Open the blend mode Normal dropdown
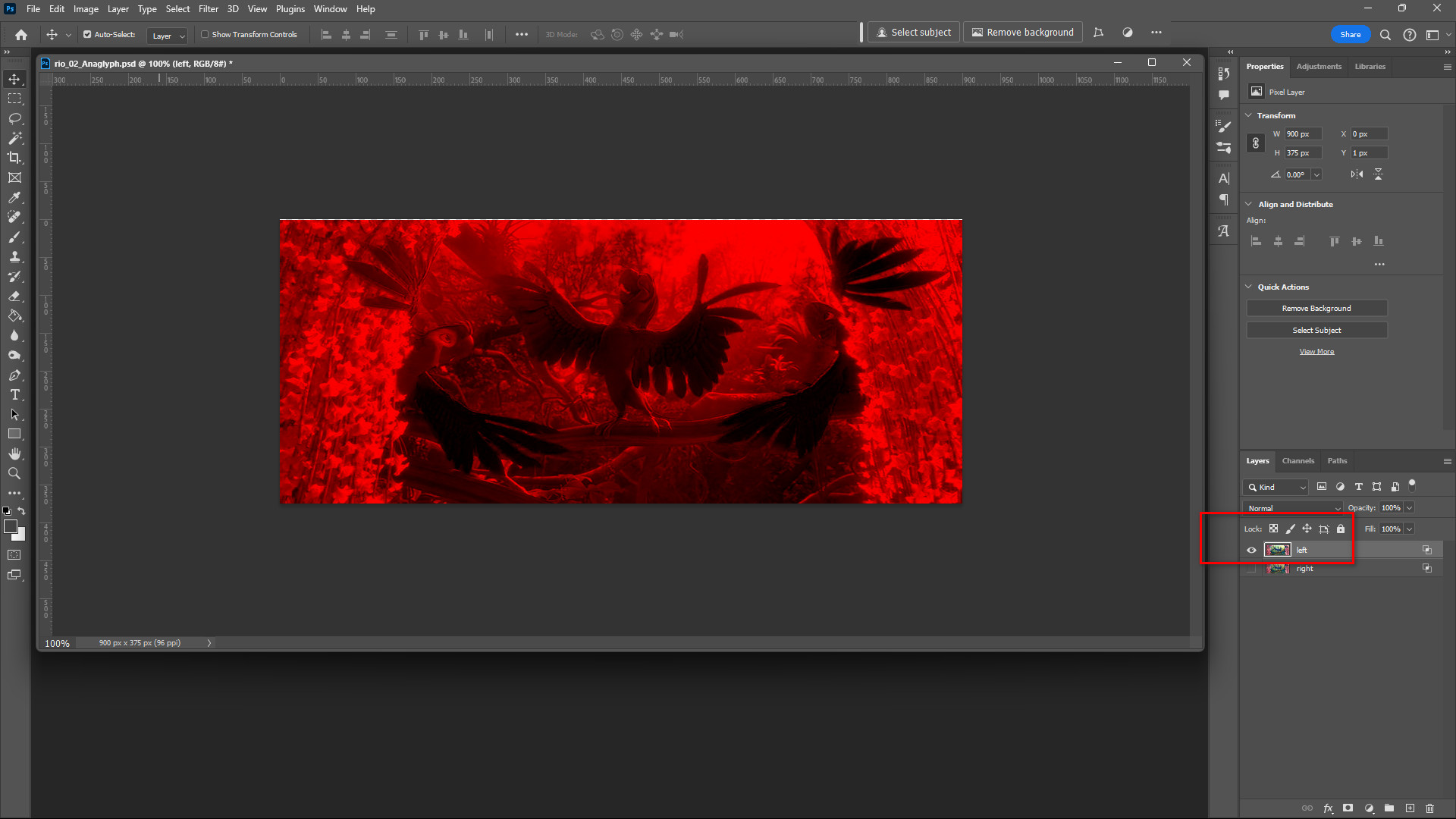Screen dimensions: 1456x819 pyautogui.click(x=1293, y=508)
